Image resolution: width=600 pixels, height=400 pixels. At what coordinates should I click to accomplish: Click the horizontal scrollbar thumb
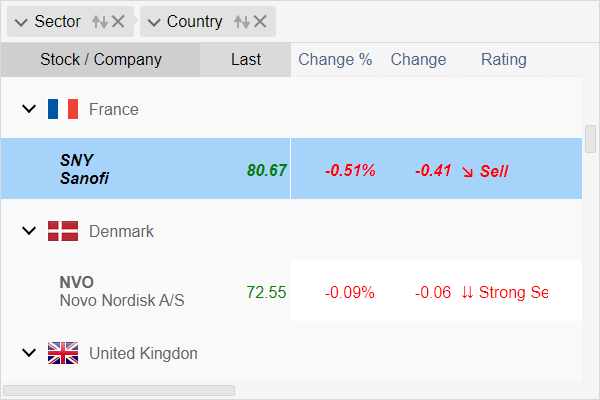click(x=118, y=390)
